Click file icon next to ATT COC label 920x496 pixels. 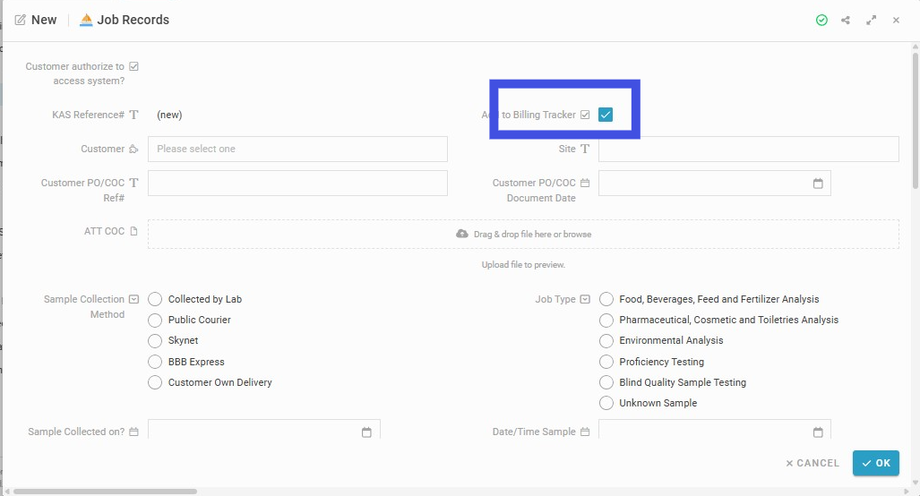(134, 231)
